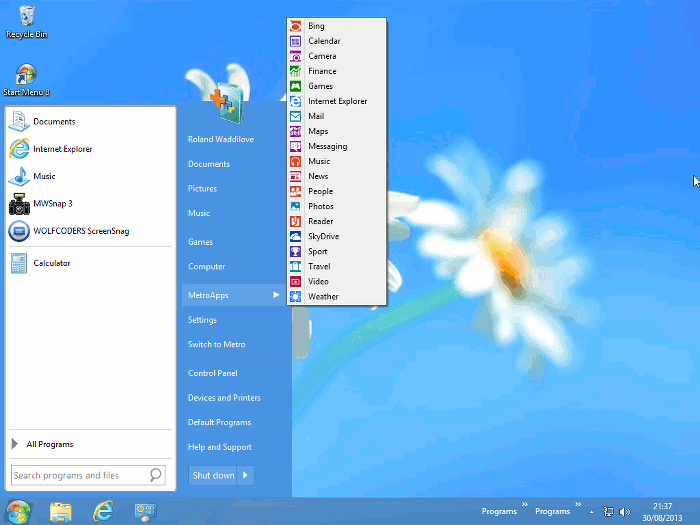The width and height of the screenshot is (700, 525).
Task: Click the network tray icon
Action: (x=608, y=512)
